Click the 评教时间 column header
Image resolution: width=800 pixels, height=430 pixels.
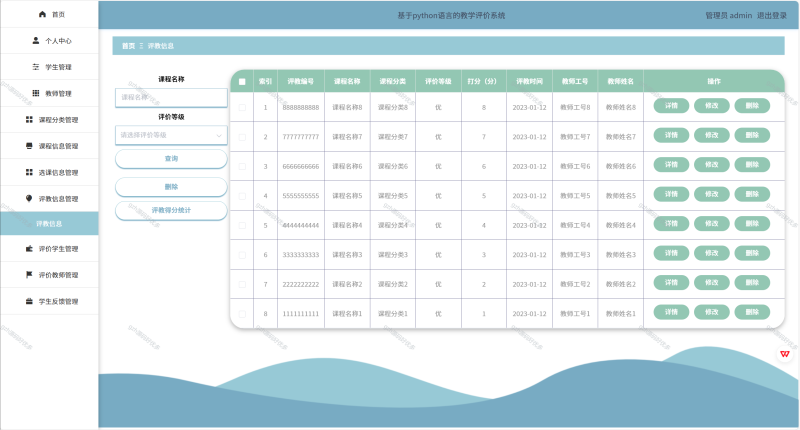pos(529,82)
